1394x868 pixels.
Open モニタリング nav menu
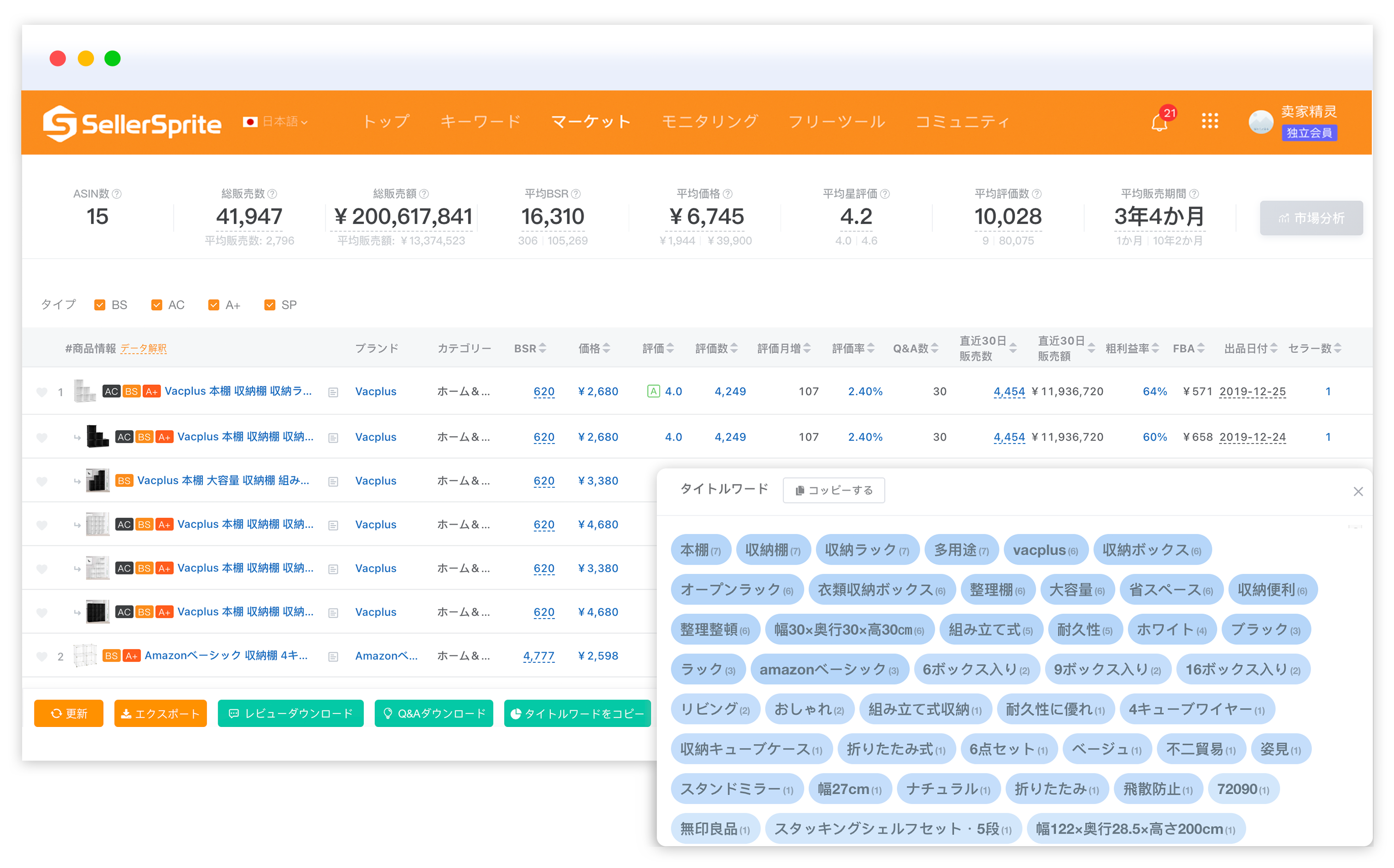pos(709,122)
